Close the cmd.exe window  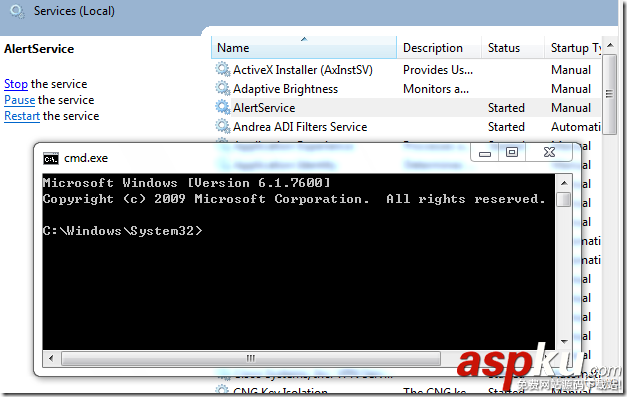point(549,152)
